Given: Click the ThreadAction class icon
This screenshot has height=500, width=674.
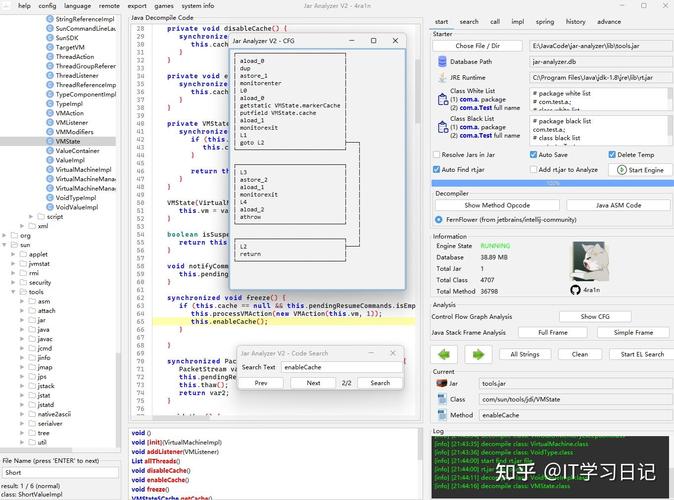Looking at the screenshot, I should [50, 57].
